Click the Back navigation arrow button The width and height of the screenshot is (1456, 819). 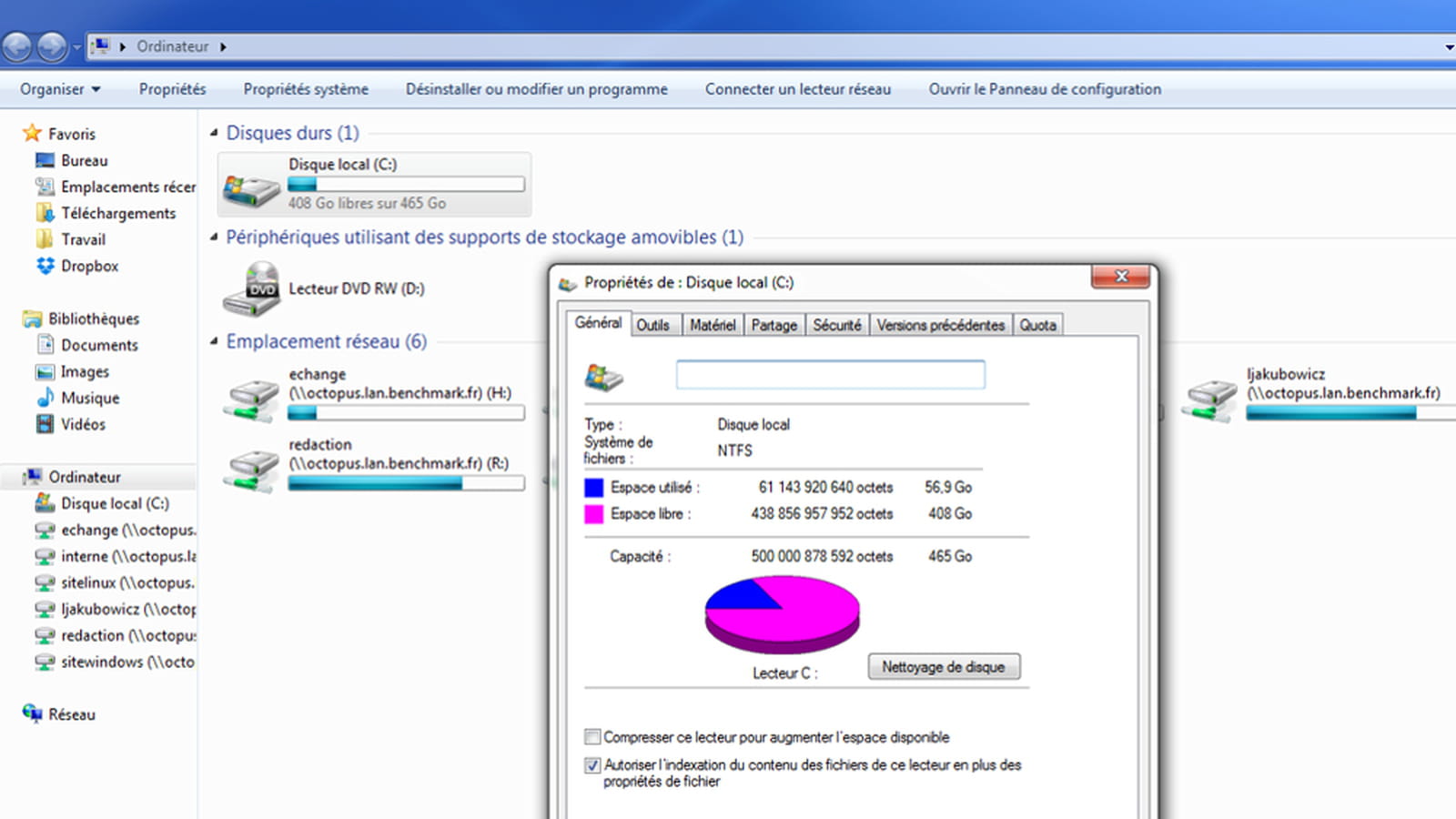pyautogui.click(x=16, y=46)
